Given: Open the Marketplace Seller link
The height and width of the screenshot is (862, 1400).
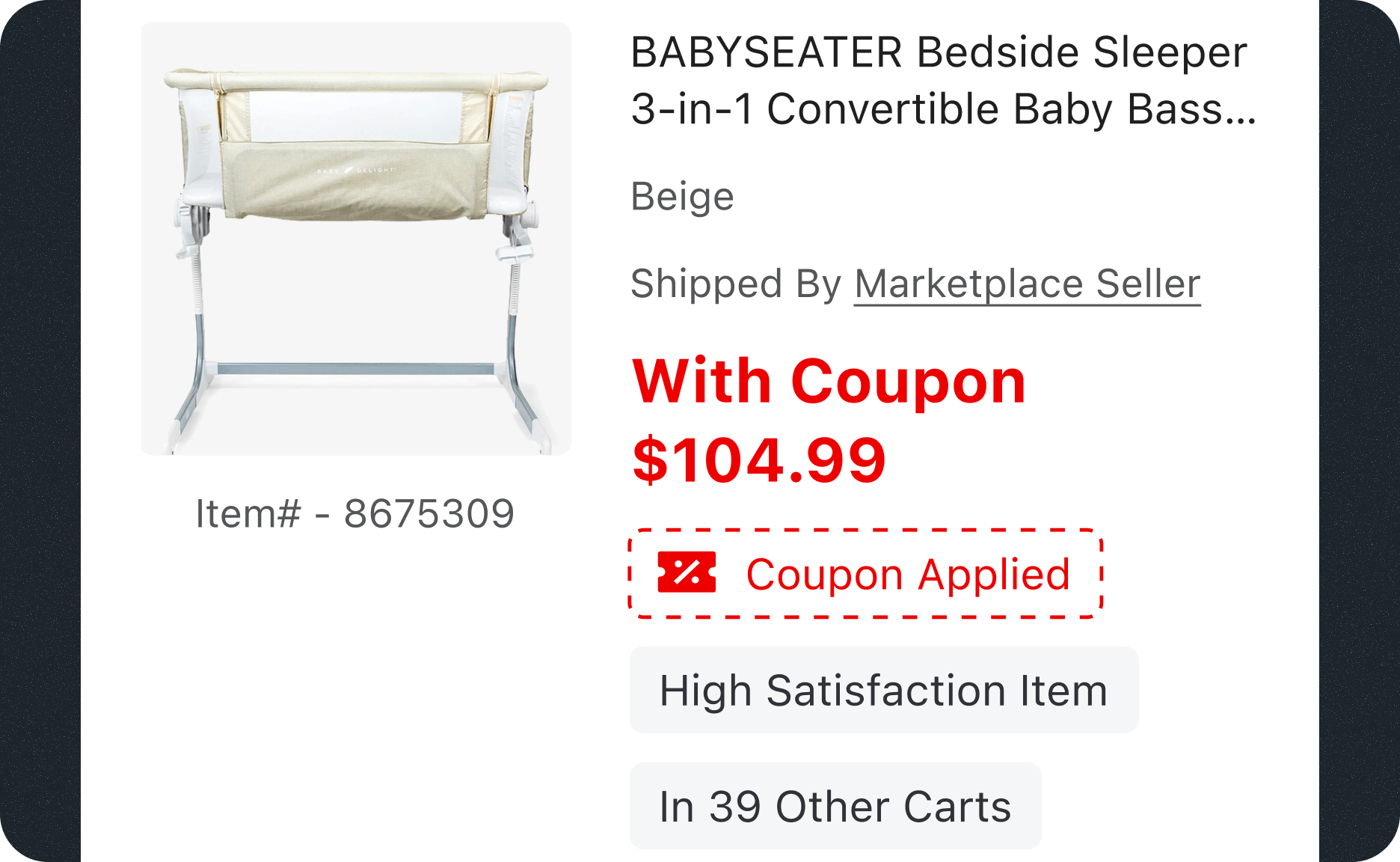Looking at the screenshot, I should click(x=1027, y=284).
